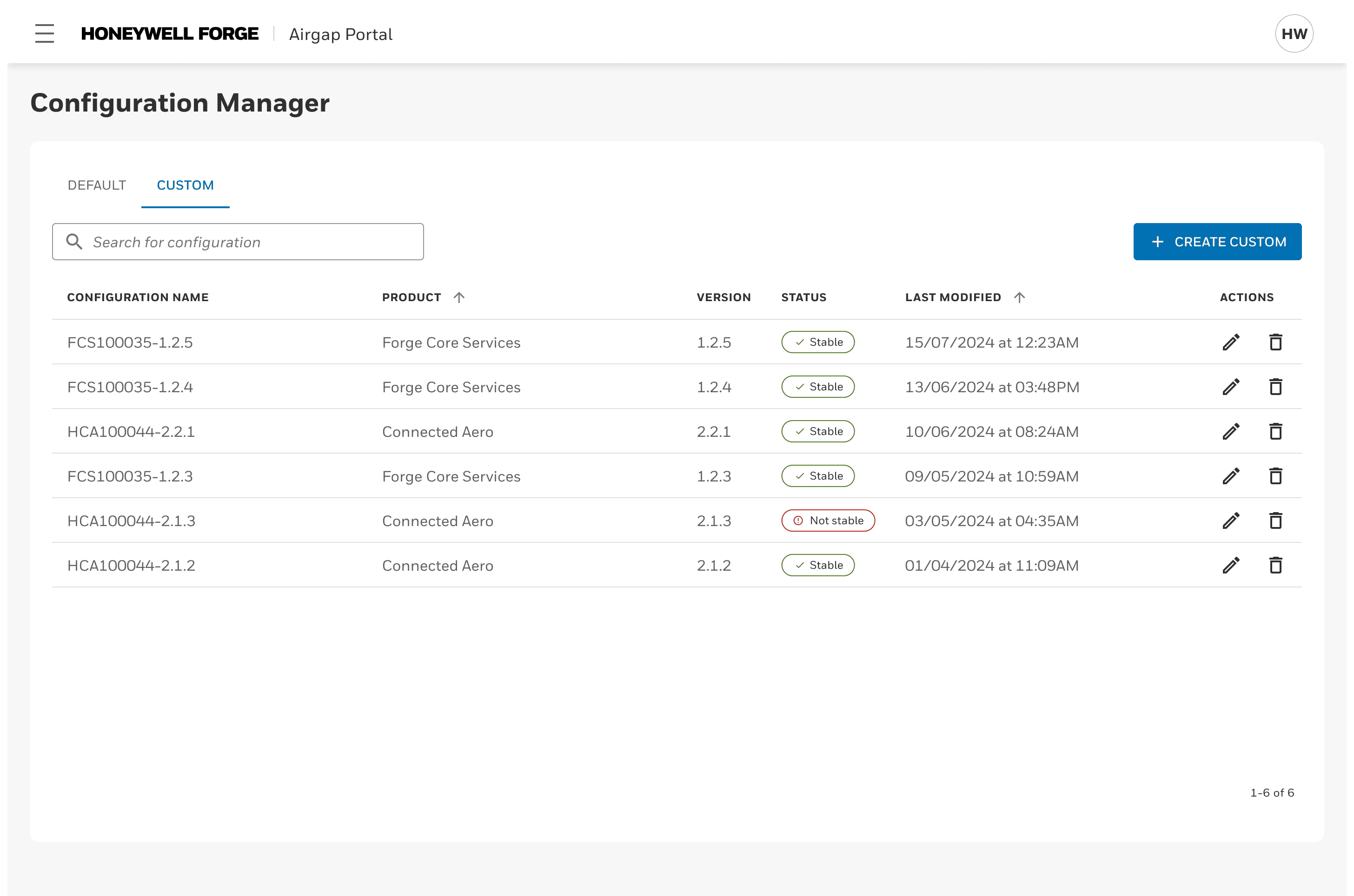Viewport: 1354px width, 896px height.
Task: Expand the VERSION dropdown header
Action: click(x=724, y=297)
